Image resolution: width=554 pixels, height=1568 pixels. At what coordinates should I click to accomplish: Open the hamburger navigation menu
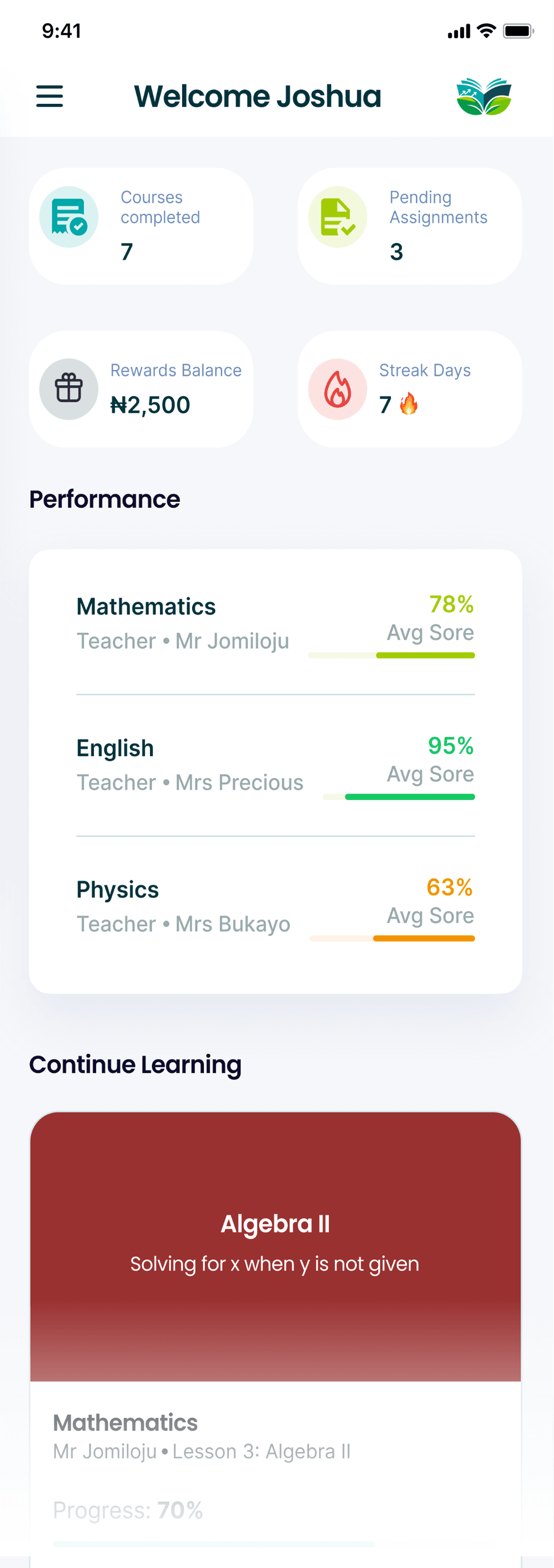tap(49, 96)
